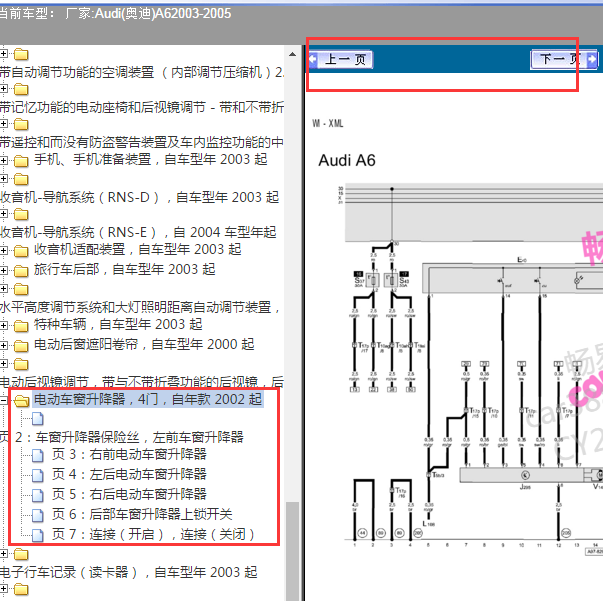The width and height of the screenshot is (603, 601).
Task: Click folder icon of 电动后窗遮阳卷帘 item
Action: (21, 346)
